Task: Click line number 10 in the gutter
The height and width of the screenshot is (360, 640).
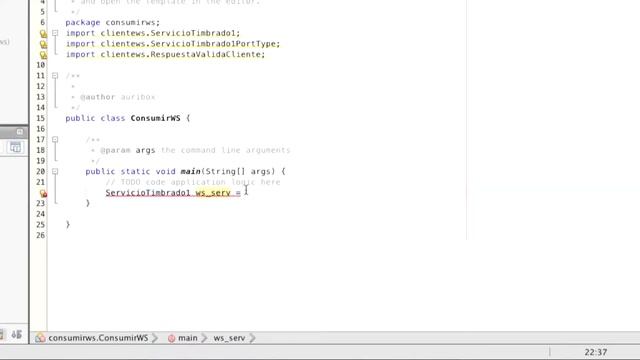Action: point(40,65)
